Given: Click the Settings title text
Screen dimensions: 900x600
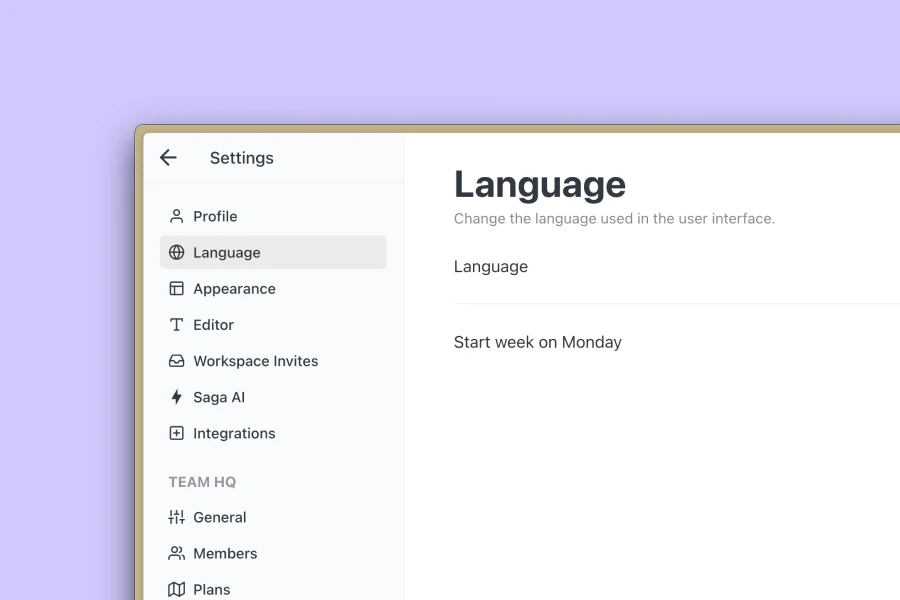Looking at the screenshot, I should pos(242,158).
